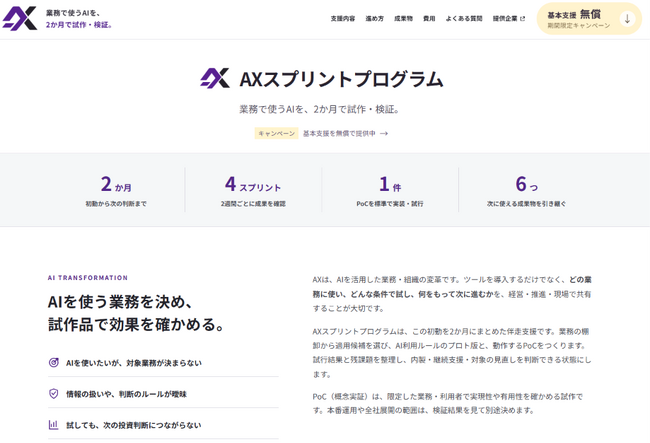Click the 4スプリント statistic

pyautogui.click(x=253, y=184)
